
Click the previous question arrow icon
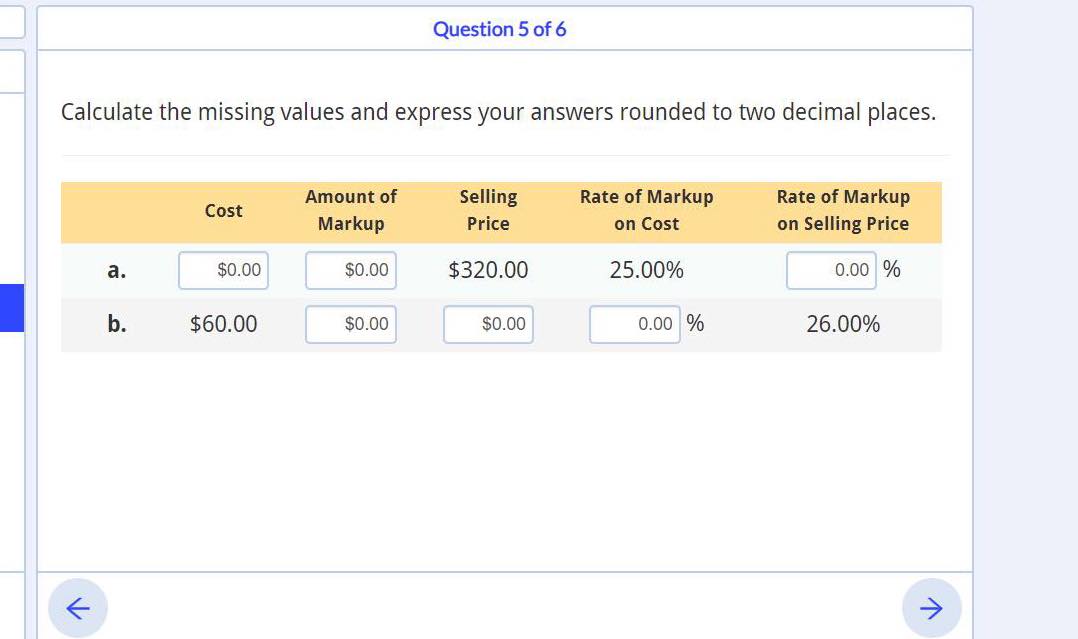coord(77,607)
